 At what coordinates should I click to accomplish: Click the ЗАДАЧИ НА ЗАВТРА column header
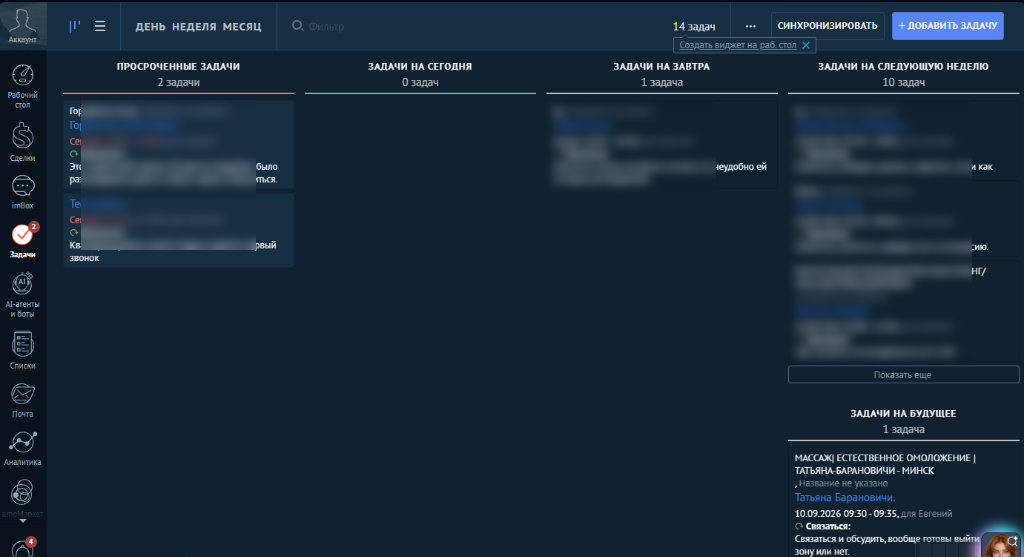(662, 67)
